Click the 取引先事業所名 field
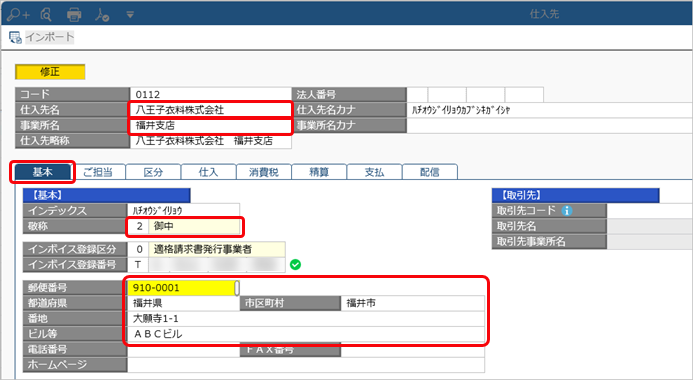Screen dimensions: 693x380 coord(649,242)
